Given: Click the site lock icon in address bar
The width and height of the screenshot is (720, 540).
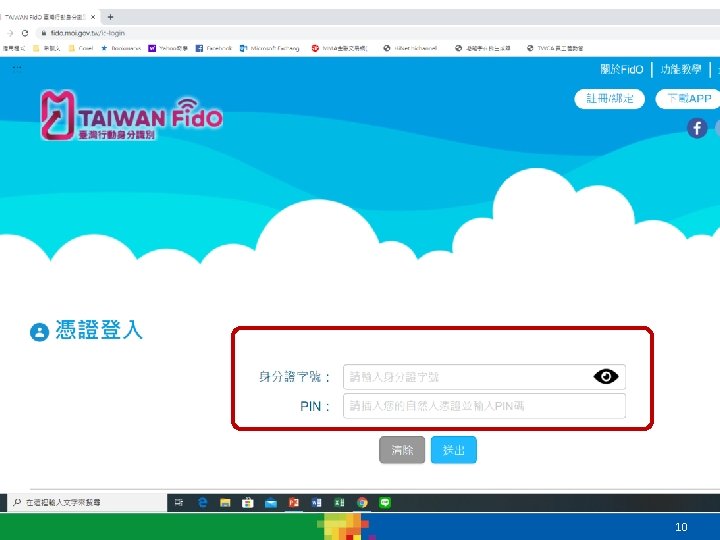Looking at the screenshot, I should pos(44,33).
